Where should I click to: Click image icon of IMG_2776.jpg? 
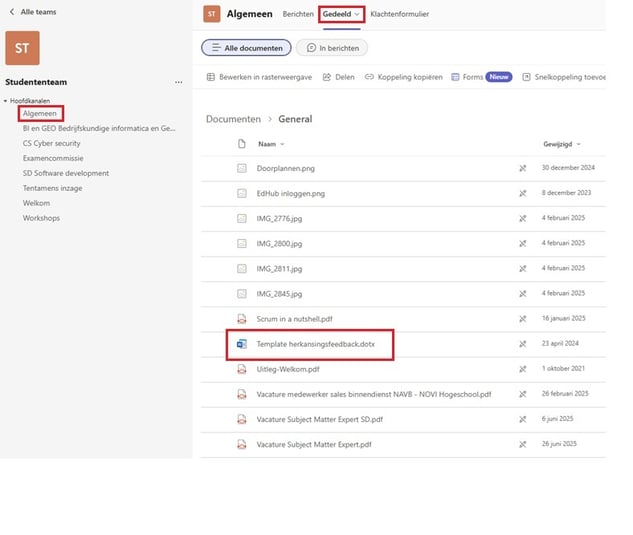[x=241, y=218]
